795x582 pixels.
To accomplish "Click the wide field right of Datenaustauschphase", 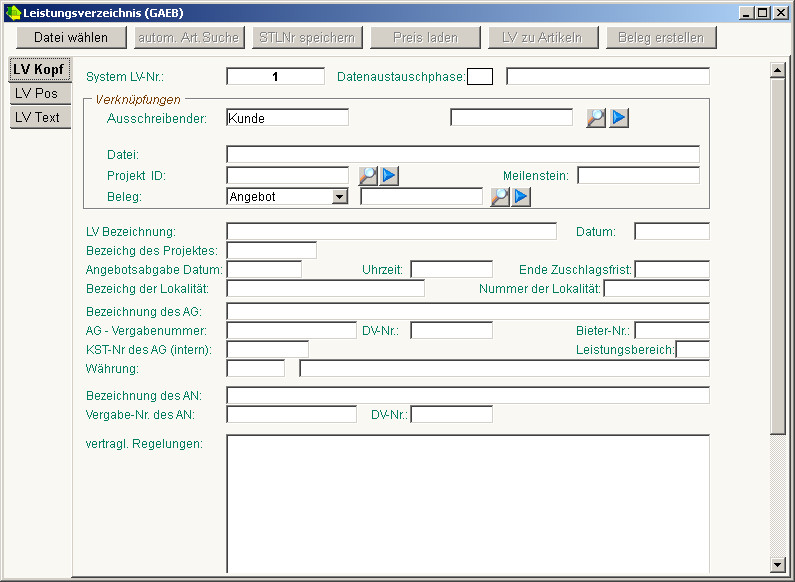I will (608, 77).
